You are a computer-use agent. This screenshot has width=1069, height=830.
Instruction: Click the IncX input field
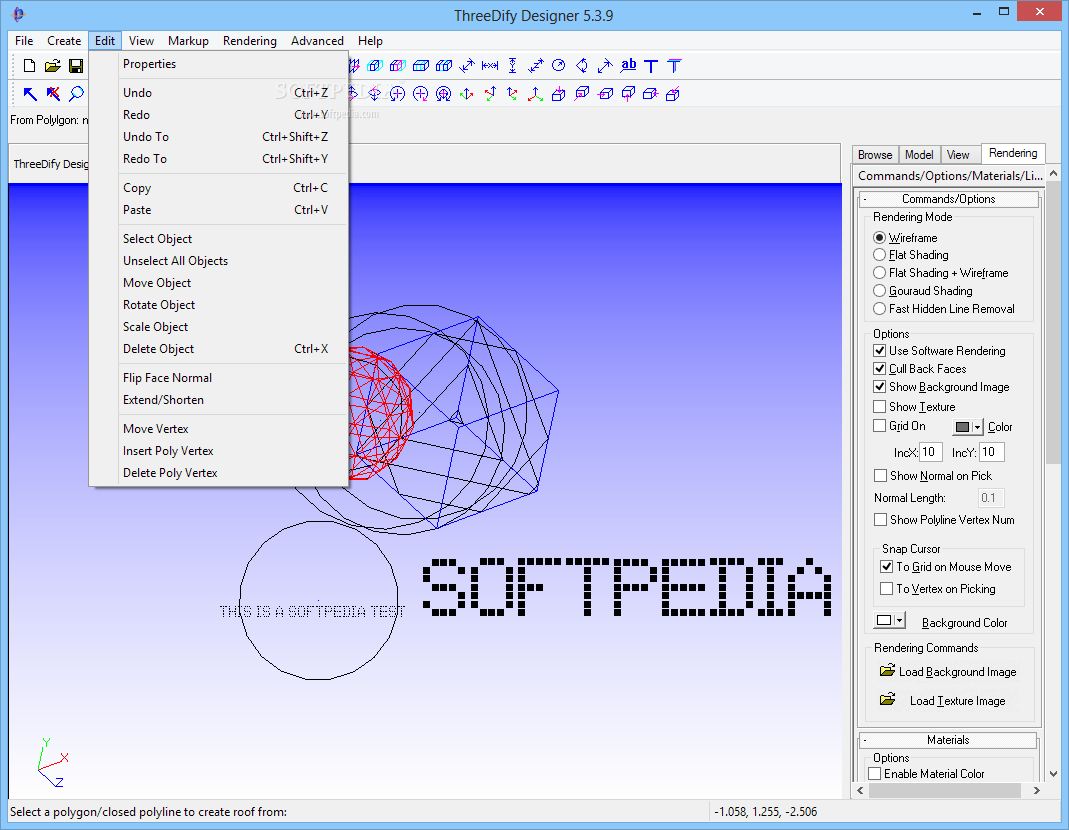pyautogui.click(x=931, y=451)
